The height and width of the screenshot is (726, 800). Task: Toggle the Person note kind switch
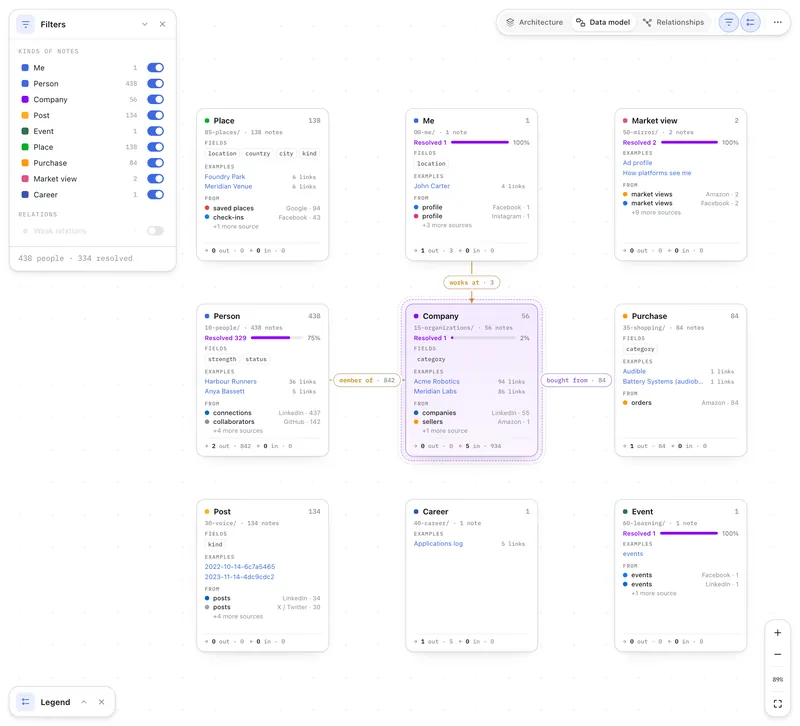click(156, 83)
